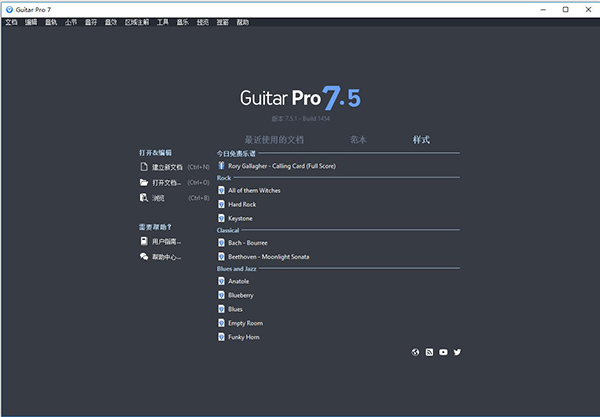The image size is (600, 417).
Task: Open the 帮助 menu
Action: pyautogui.click(x=243, y=22)
